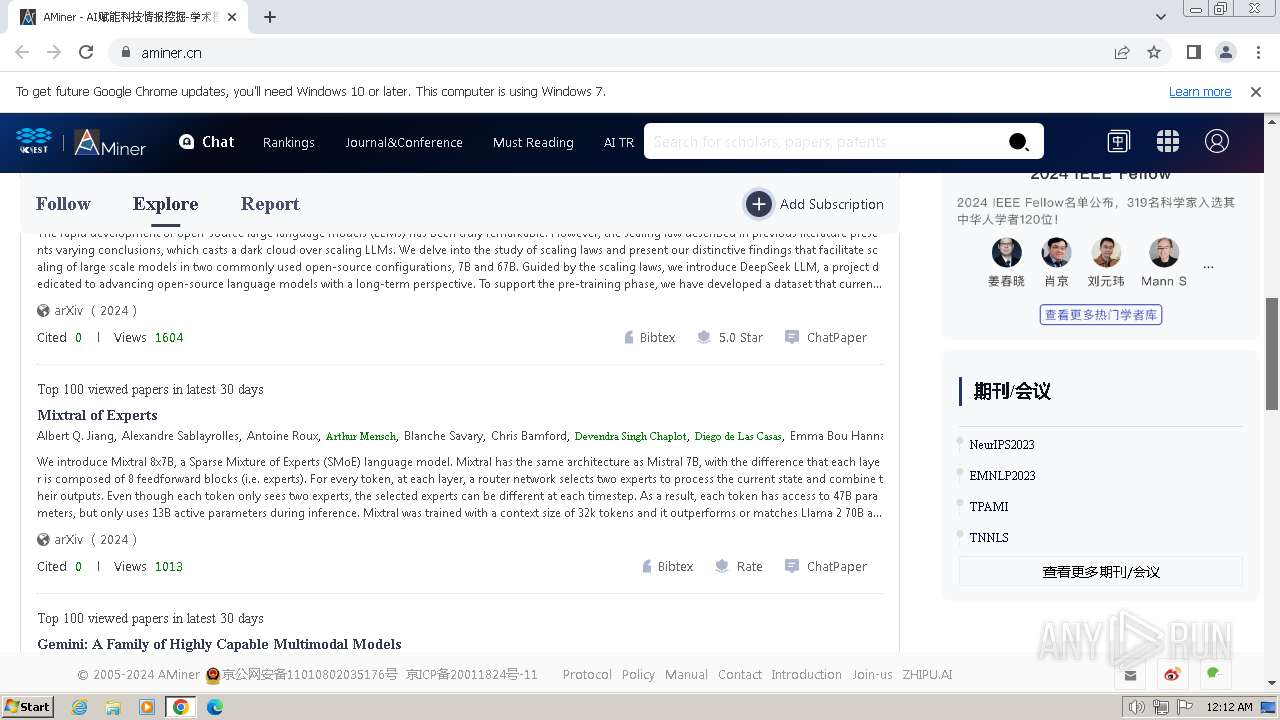Open the Chat feature

coord(206,142)
